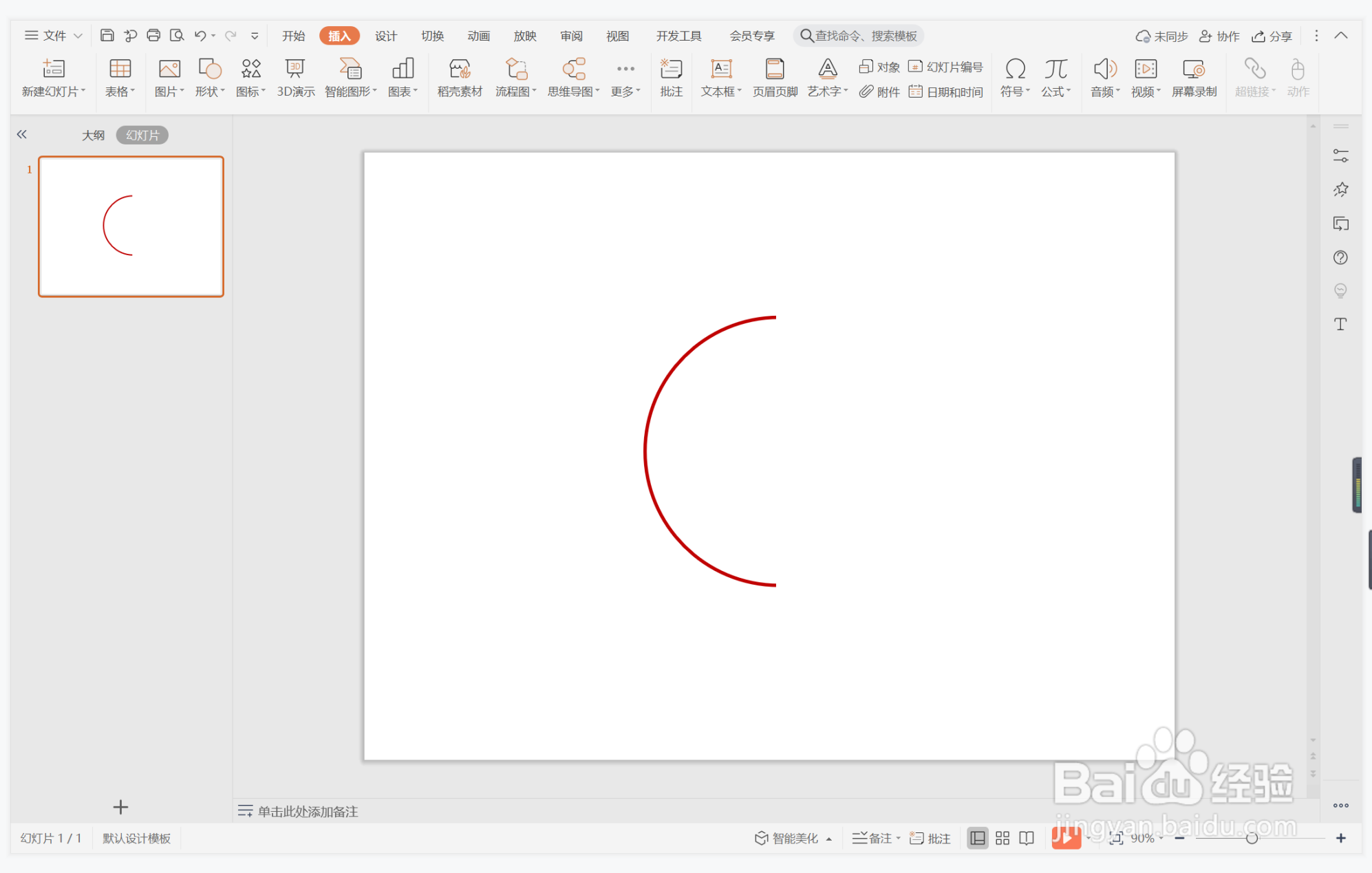Open the Table (表格) insert tool
1372x873 pixels.
pos(120,78)
